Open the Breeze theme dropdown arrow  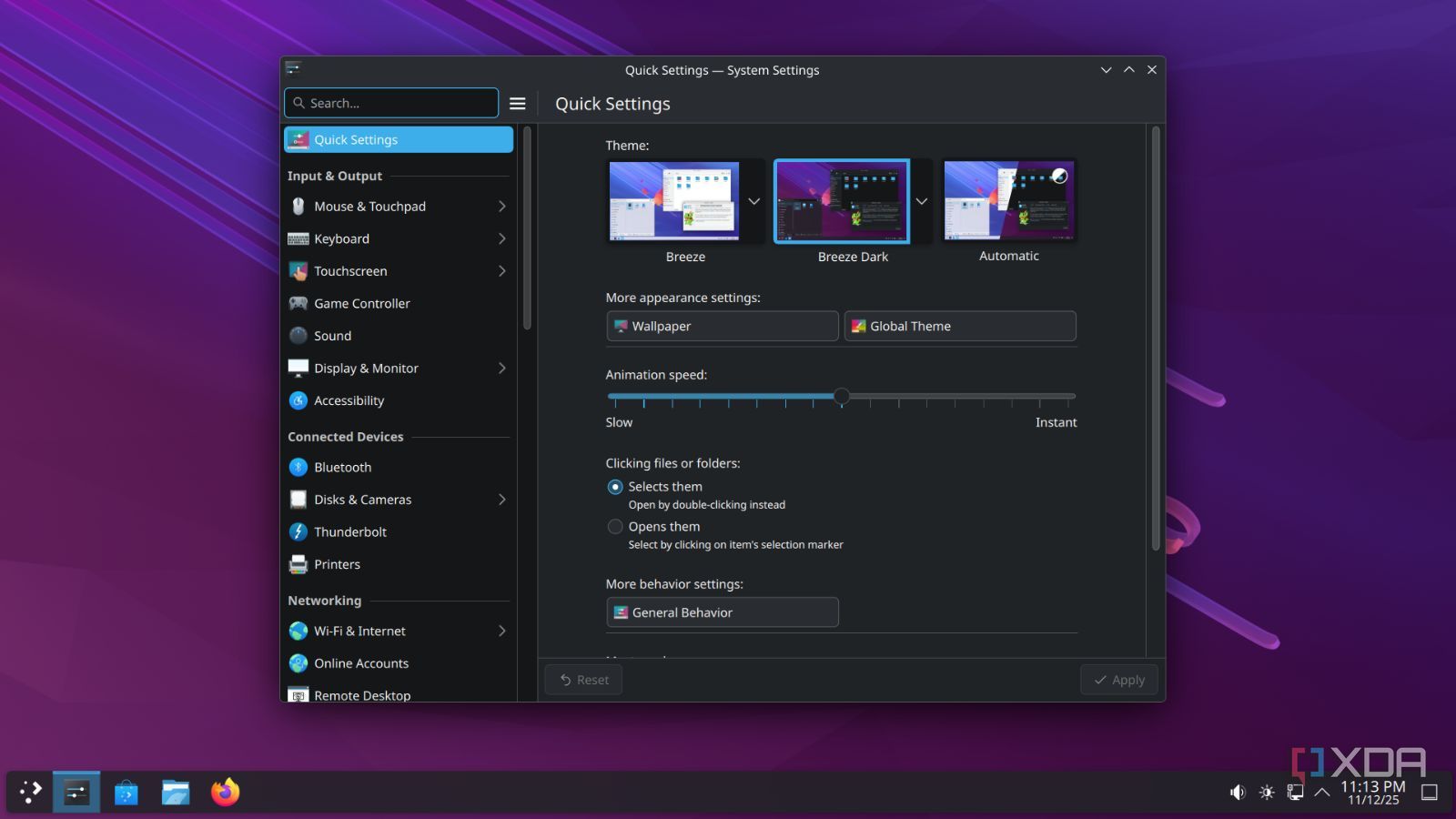pyautogui.click(x=754, y=201)
